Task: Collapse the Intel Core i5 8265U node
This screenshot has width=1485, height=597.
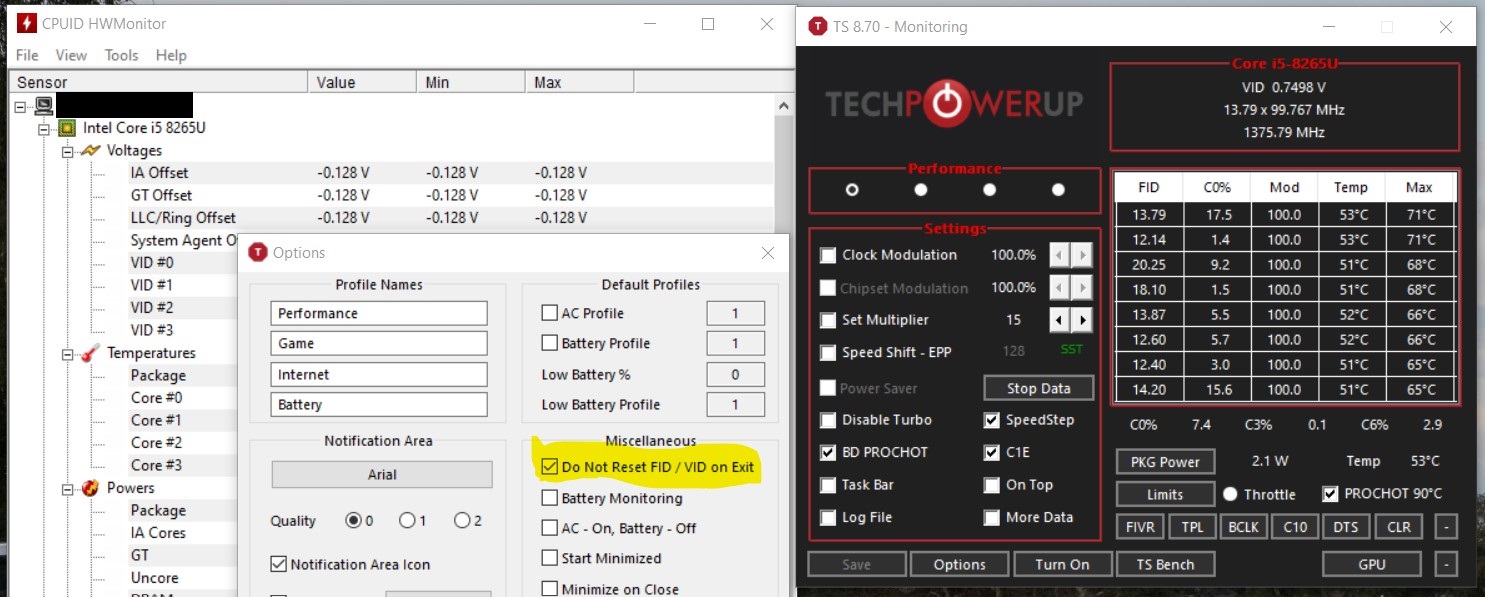Action: click(43, 128)
